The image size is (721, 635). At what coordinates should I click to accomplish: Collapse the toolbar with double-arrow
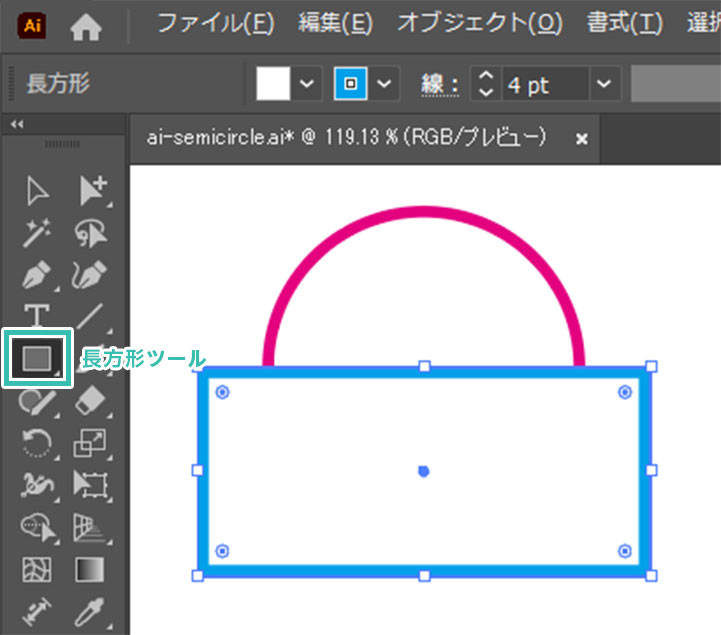(x=17, y=124)
